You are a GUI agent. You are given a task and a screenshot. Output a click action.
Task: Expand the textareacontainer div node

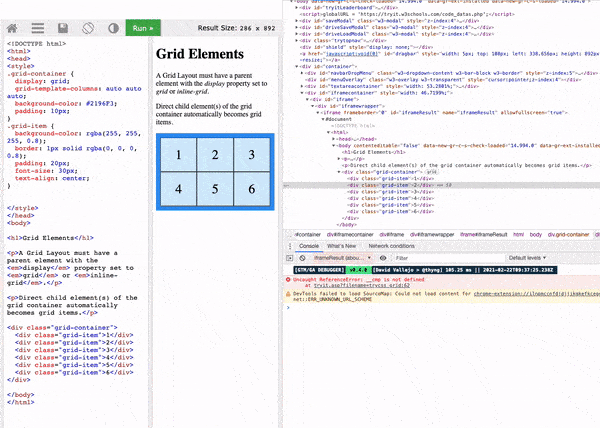pos(302,86)
